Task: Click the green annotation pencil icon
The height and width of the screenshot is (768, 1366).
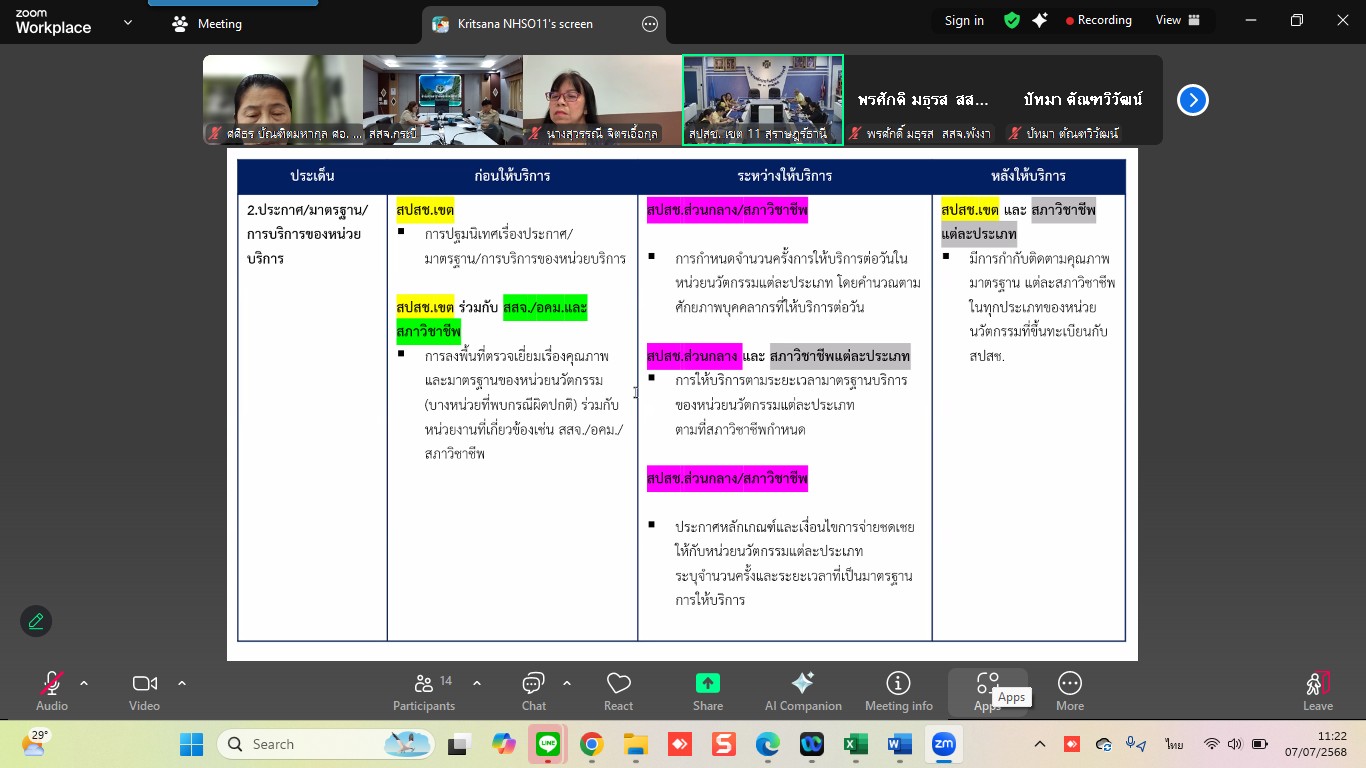Action: tap(36, 621)
